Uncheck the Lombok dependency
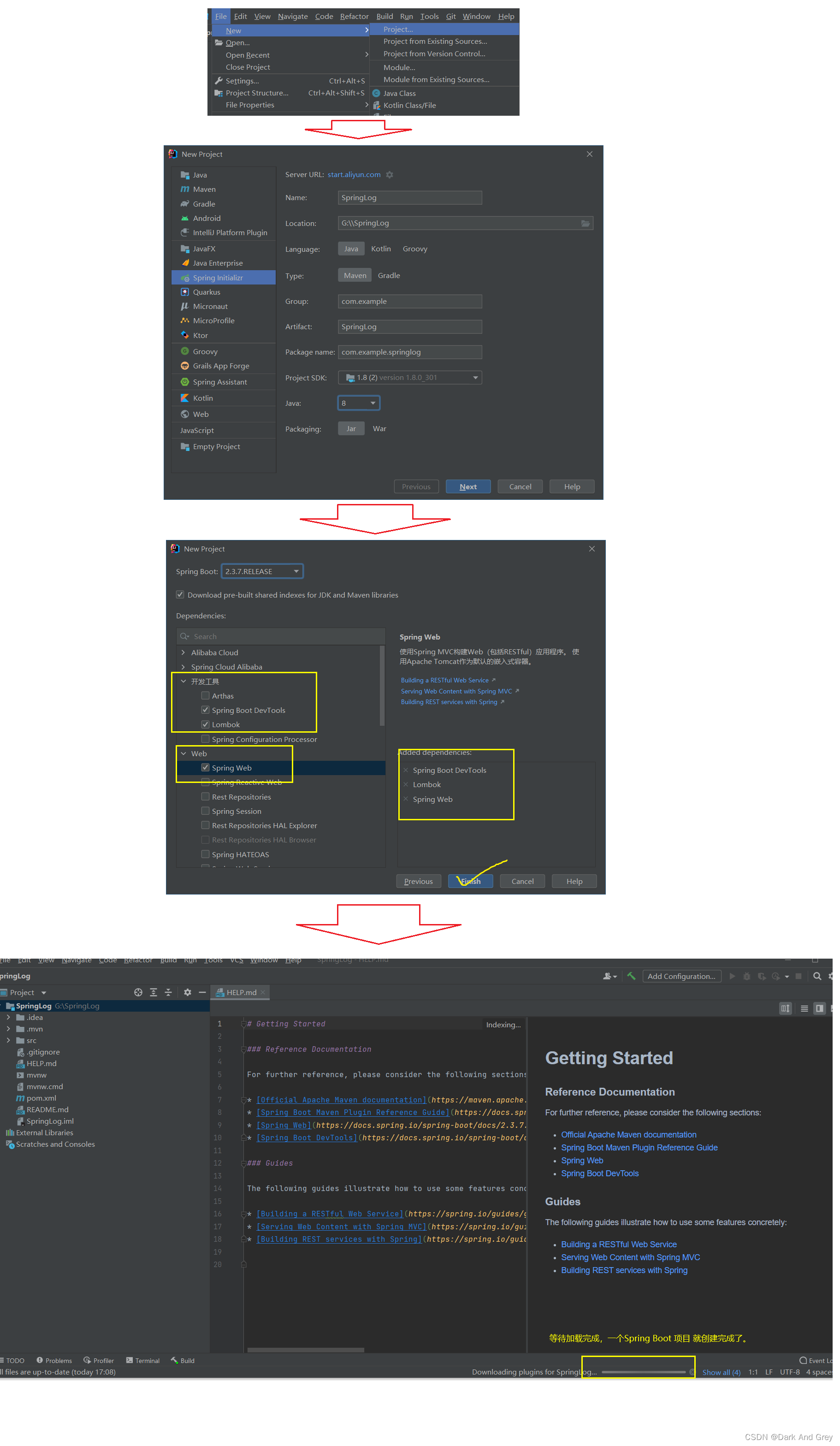840x1446 pixels. point(206,724)
